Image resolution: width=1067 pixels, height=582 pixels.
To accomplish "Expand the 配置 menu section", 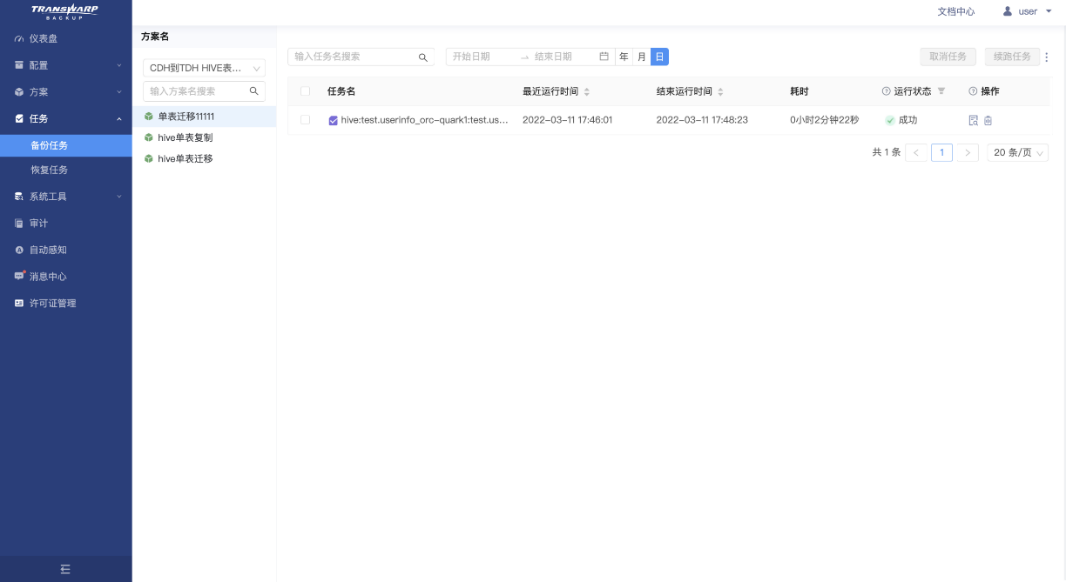I will 66,65.
